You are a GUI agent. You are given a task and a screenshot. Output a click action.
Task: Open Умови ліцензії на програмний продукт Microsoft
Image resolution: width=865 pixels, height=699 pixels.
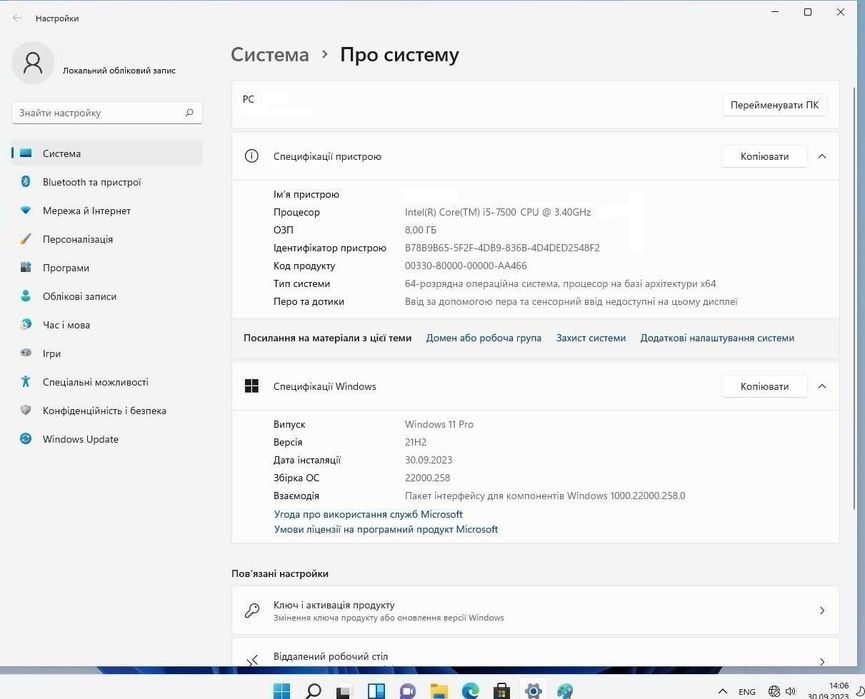pyautogui.click(x=386, y=529)
